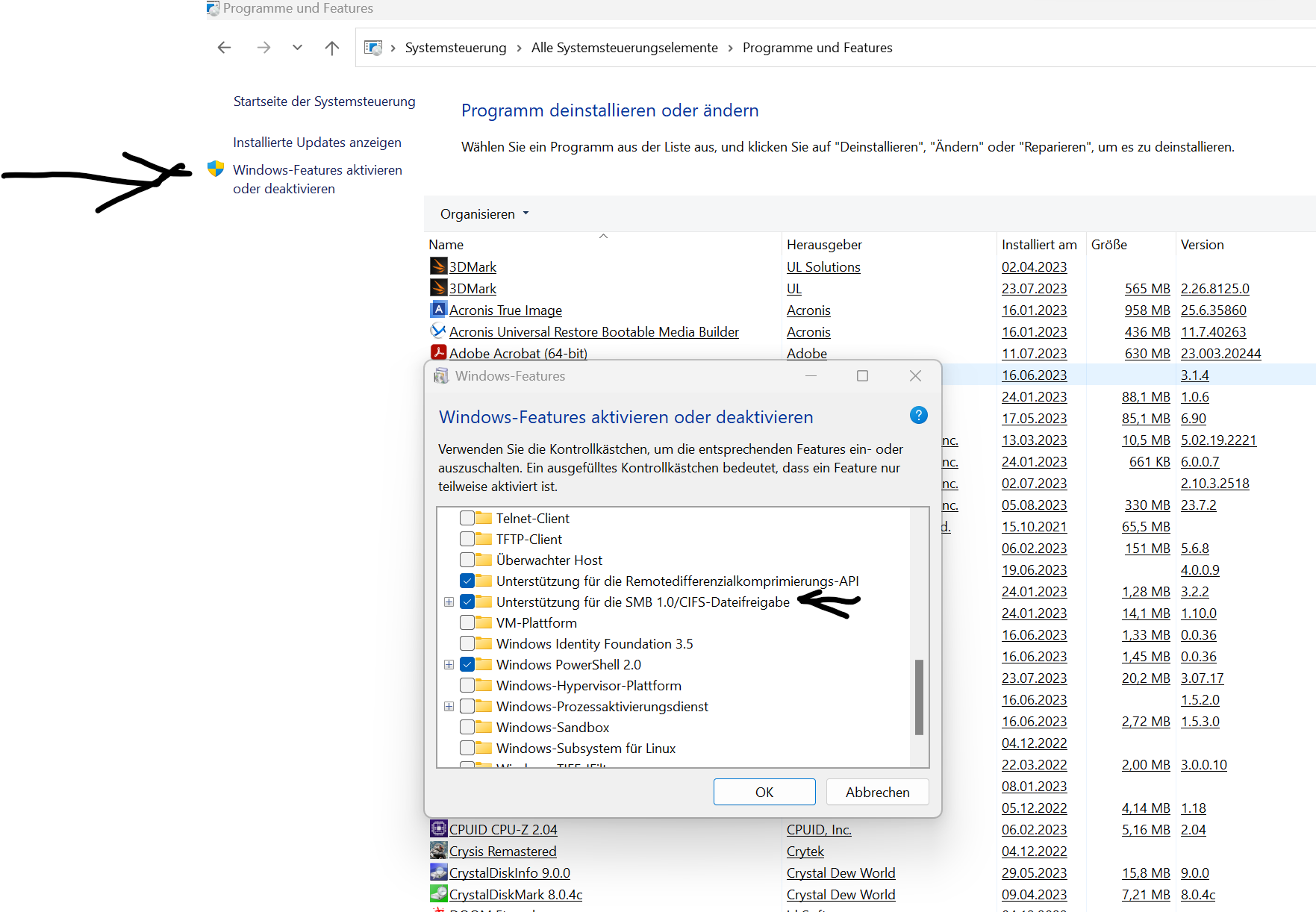Expand the Windows PowerShell 2.0 node

tap(449, 664)
